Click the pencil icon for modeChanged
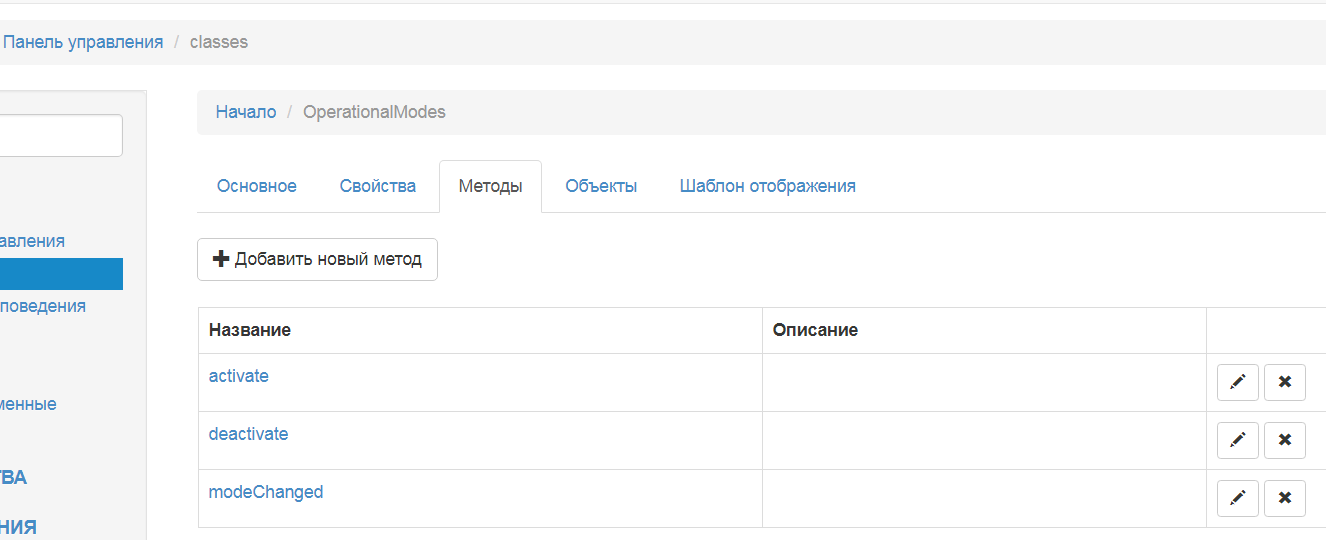 tap(1237, 498)
